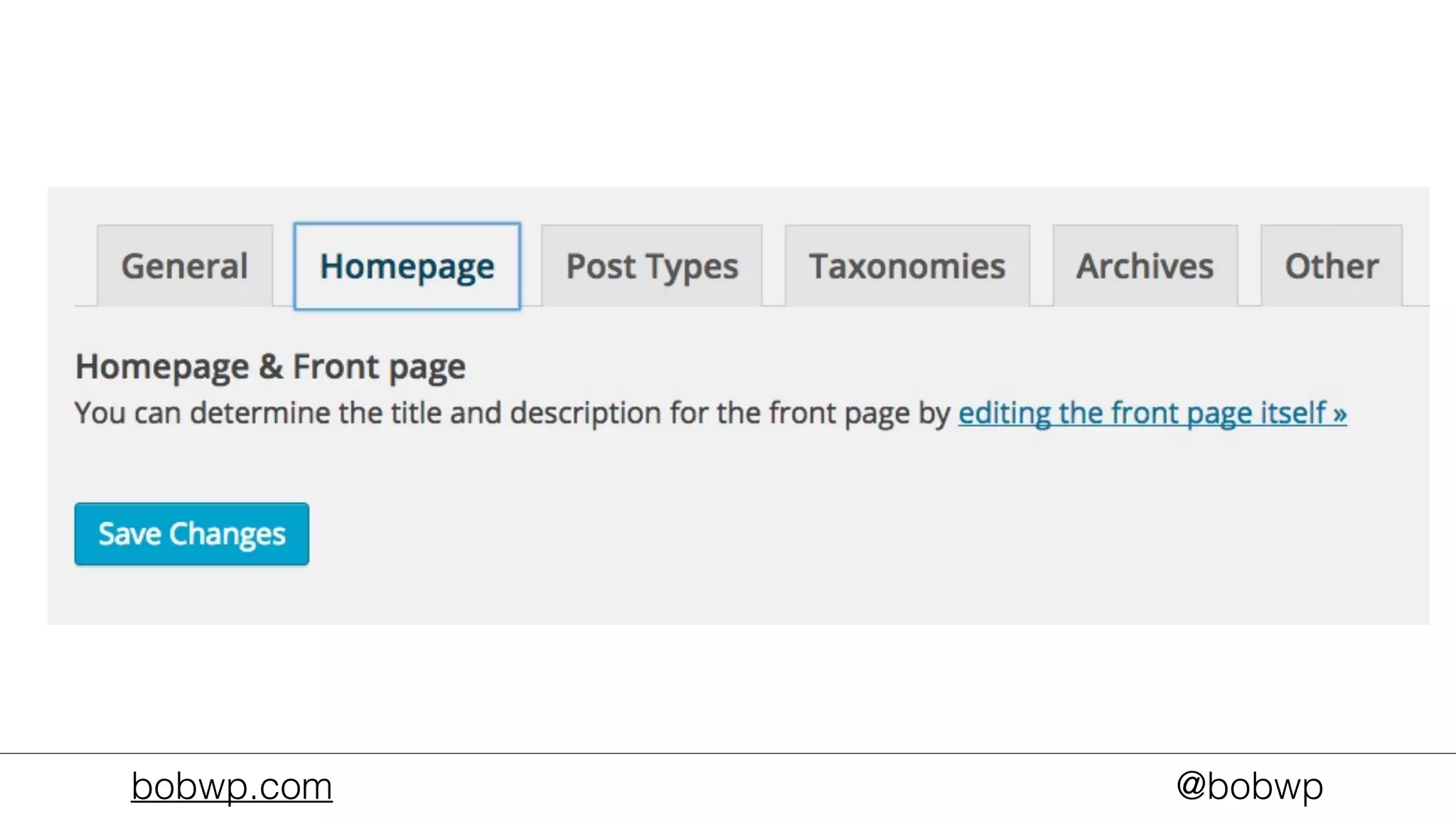Switch to Other title settings
Screen dimensions: 1456x819
[1332, 267]
